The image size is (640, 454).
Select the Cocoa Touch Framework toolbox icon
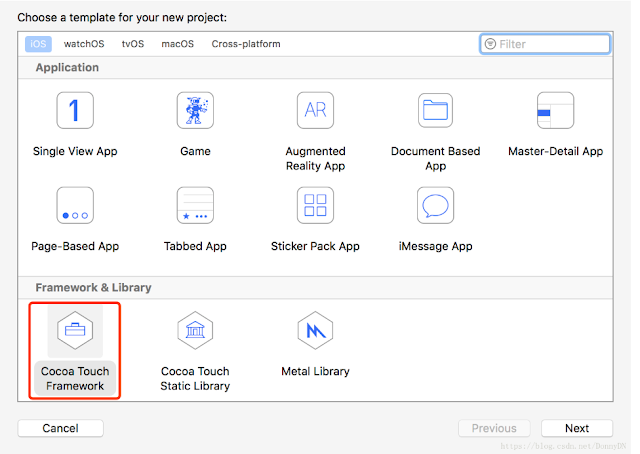point(75,330)
